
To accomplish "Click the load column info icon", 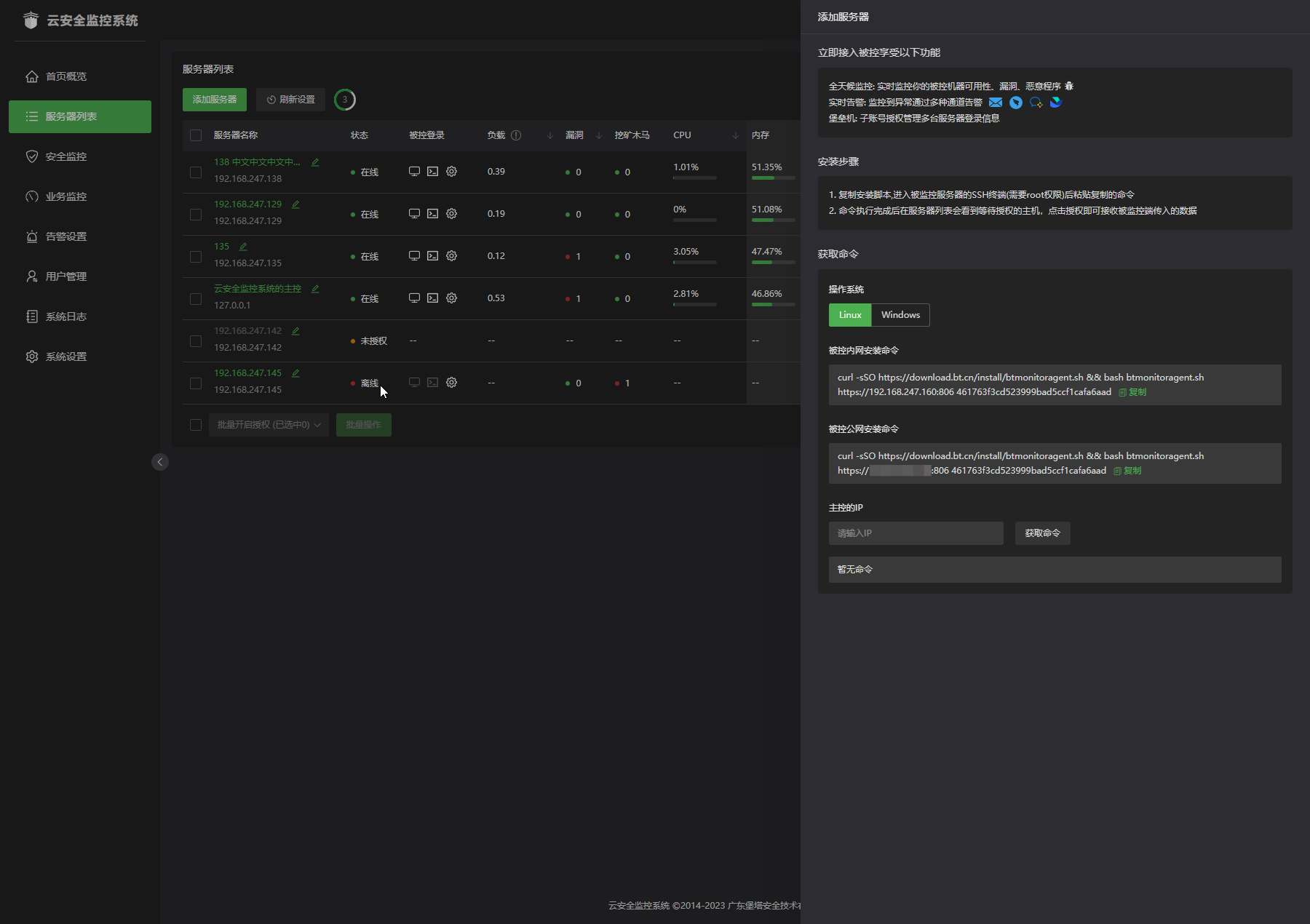I will (516, 135).
